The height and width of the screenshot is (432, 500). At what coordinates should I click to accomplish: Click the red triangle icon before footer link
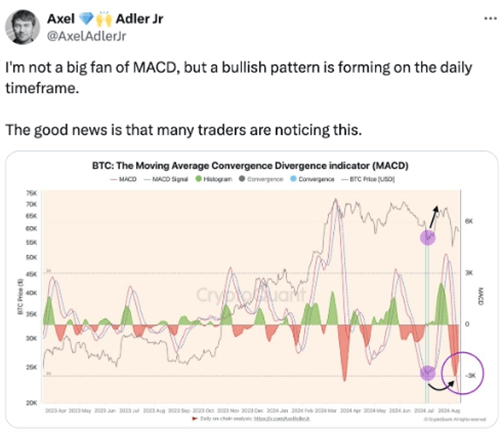(x=195, y=419)
